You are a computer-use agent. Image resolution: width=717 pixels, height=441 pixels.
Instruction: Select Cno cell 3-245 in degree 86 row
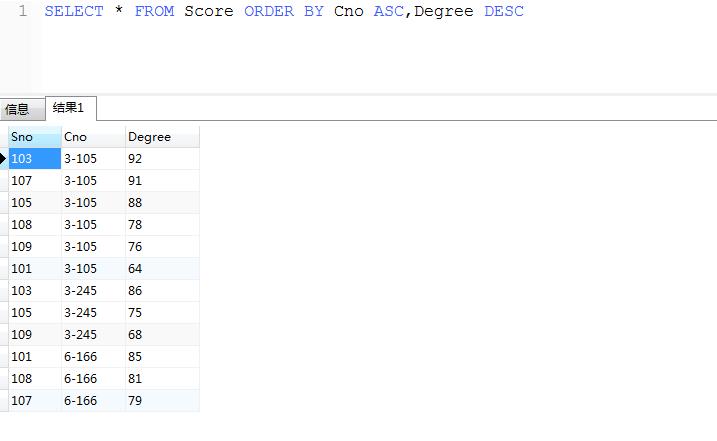click(x=93, y=290)
